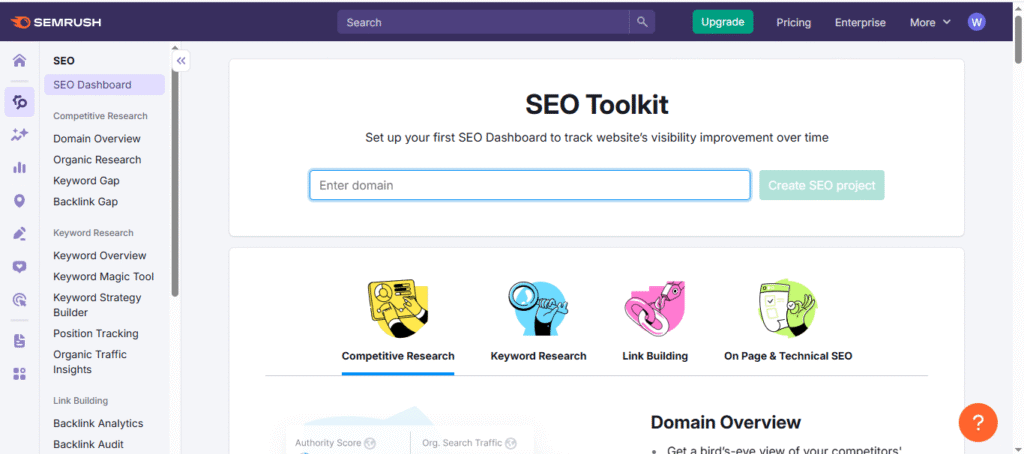
Task: Click the search magnifier button
Action: point(642,22)
